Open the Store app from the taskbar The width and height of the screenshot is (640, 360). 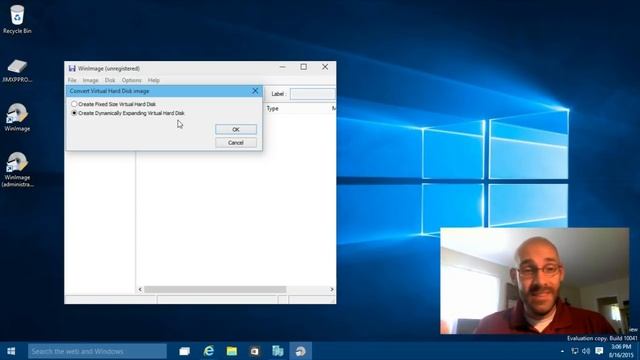pos(255,351)
